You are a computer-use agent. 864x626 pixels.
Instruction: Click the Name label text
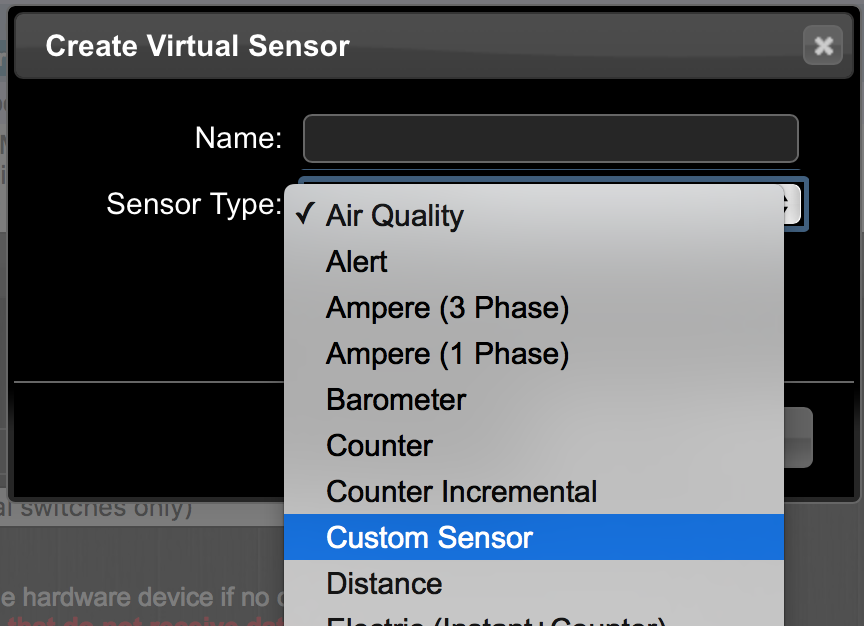click(x=238, y=138)
